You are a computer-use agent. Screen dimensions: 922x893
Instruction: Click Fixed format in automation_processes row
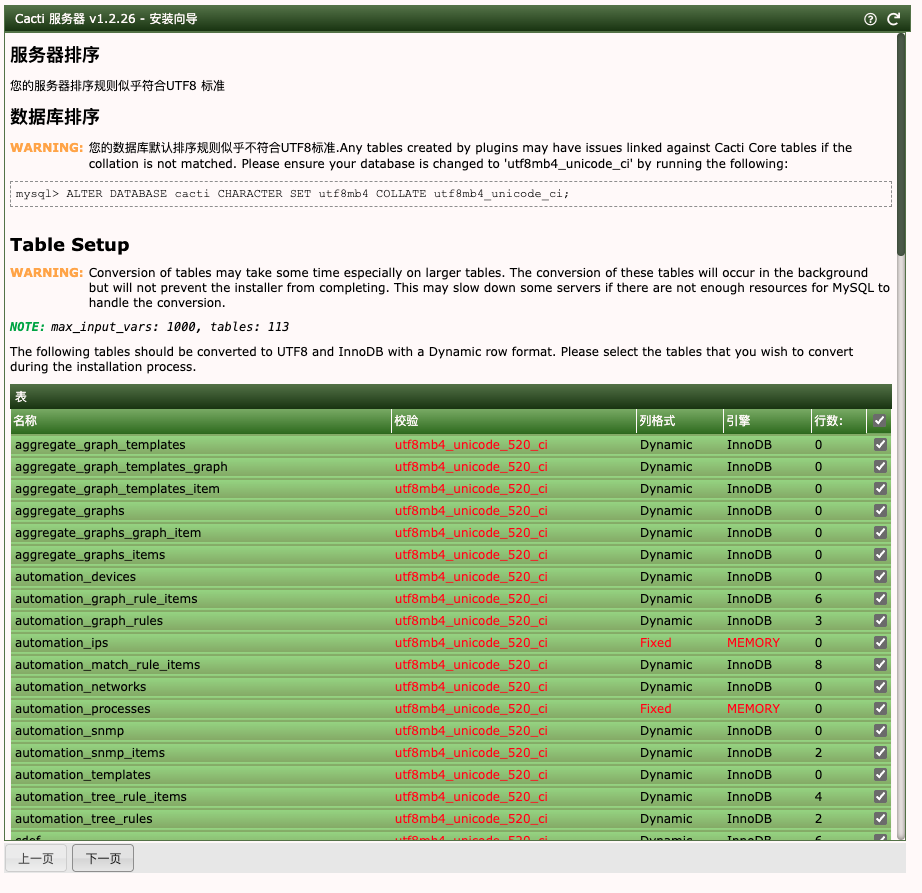(656, 708)
